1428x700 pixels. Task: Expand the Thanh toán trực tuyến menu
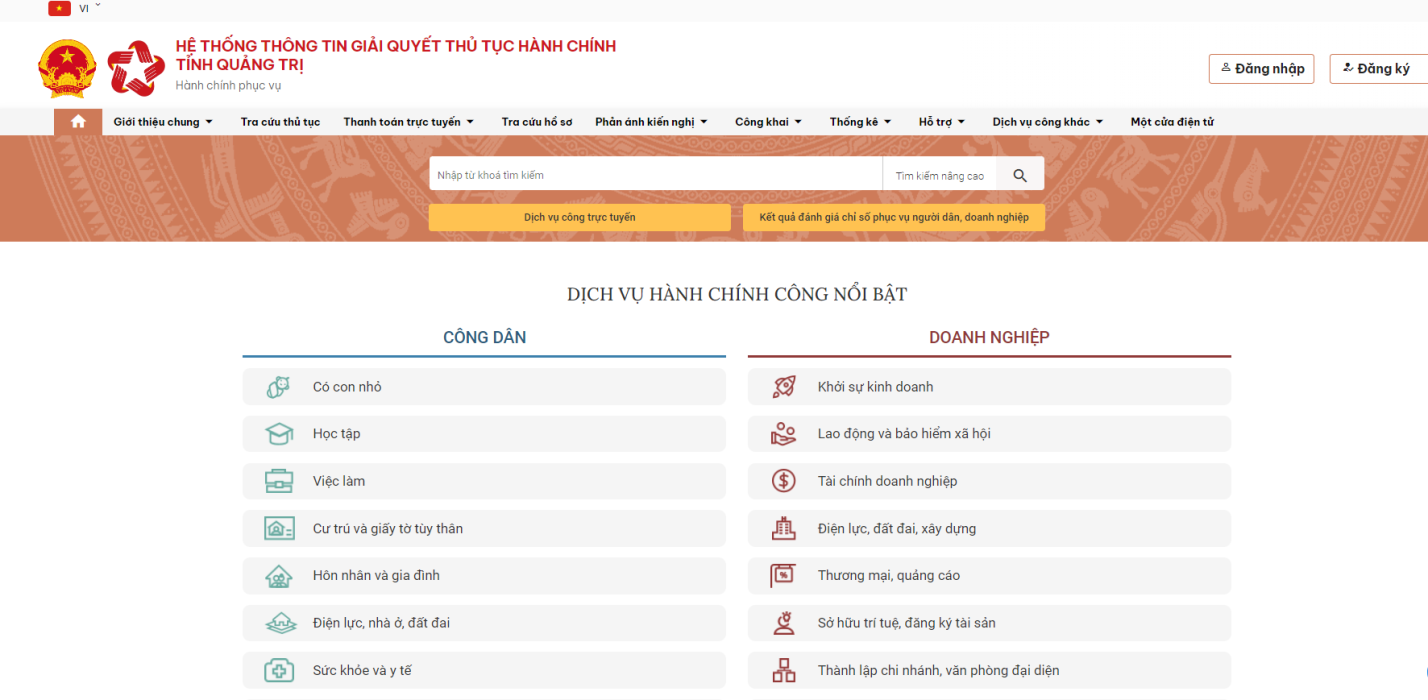pyautogui.click(x=408, y=122)
